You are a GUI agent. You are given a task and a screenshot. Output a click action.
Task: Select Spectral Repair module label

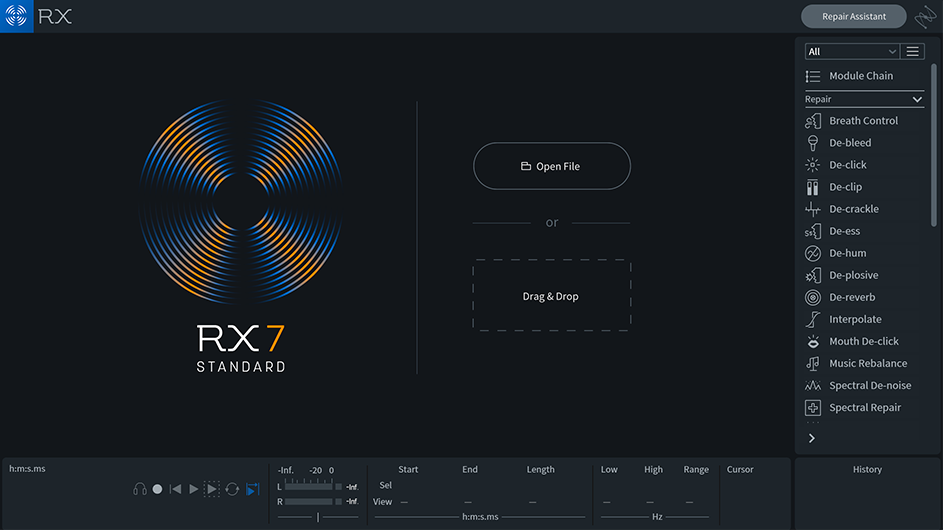[865, 408]
